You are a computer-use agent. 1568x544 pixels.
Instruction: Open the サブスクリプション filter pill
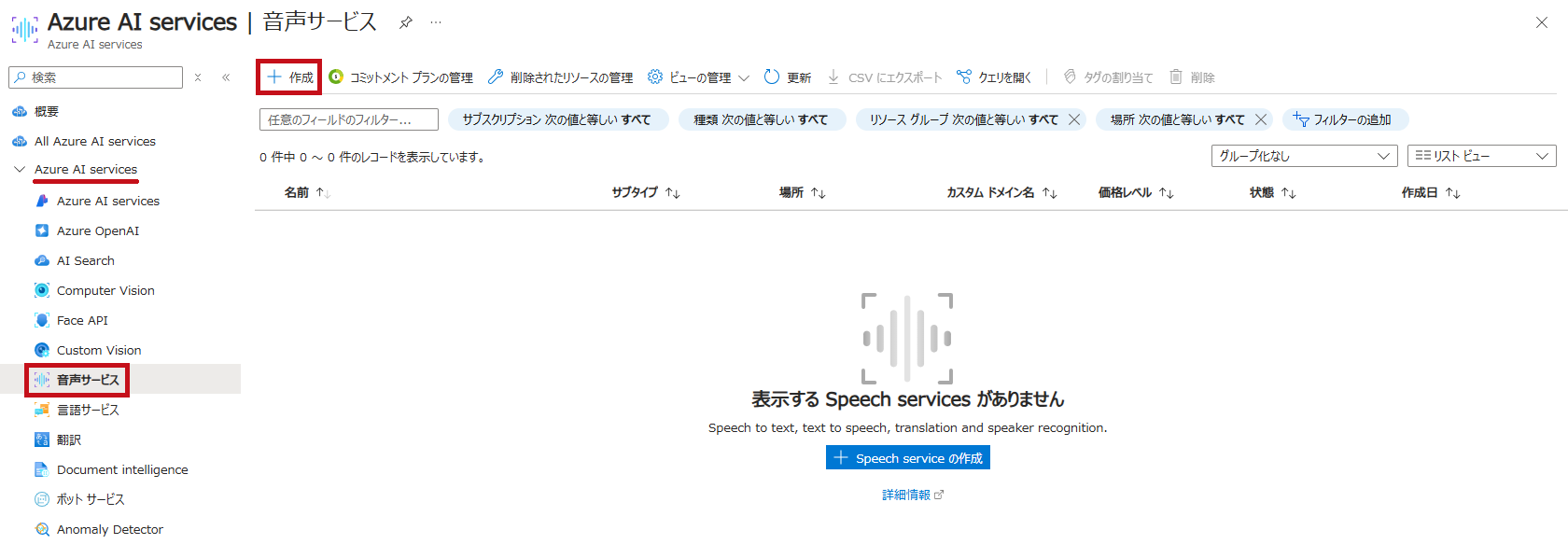click(x=557, y=119)
